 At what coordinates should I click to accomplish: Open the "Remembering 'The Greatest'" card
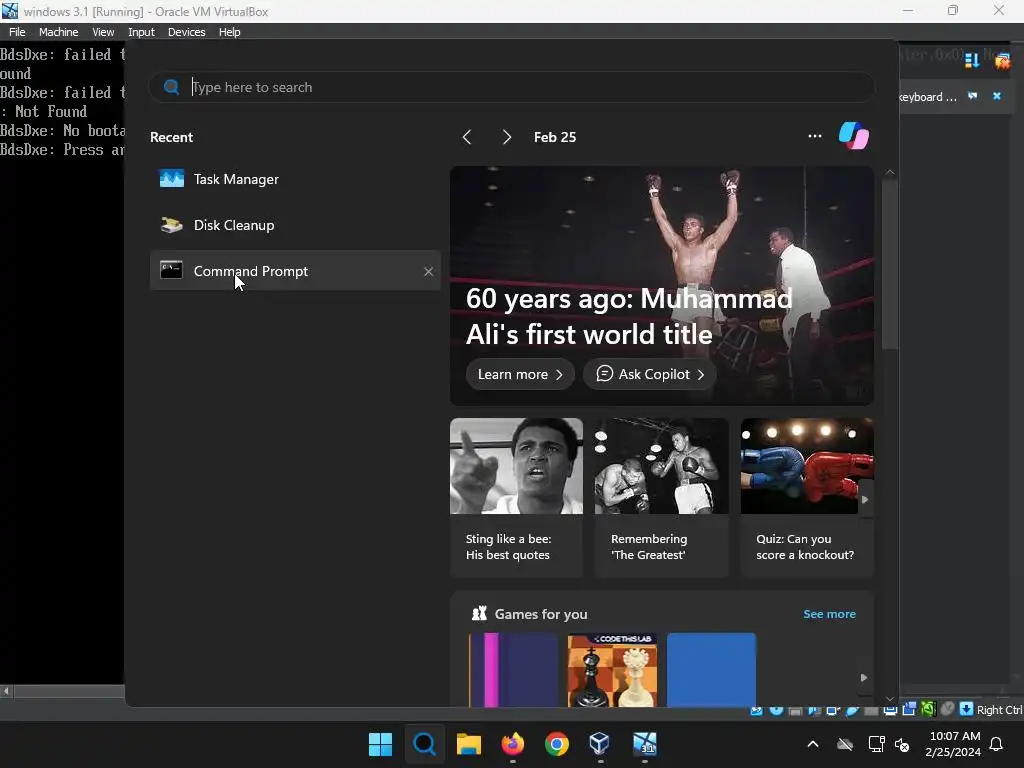[x=662, y=498]
